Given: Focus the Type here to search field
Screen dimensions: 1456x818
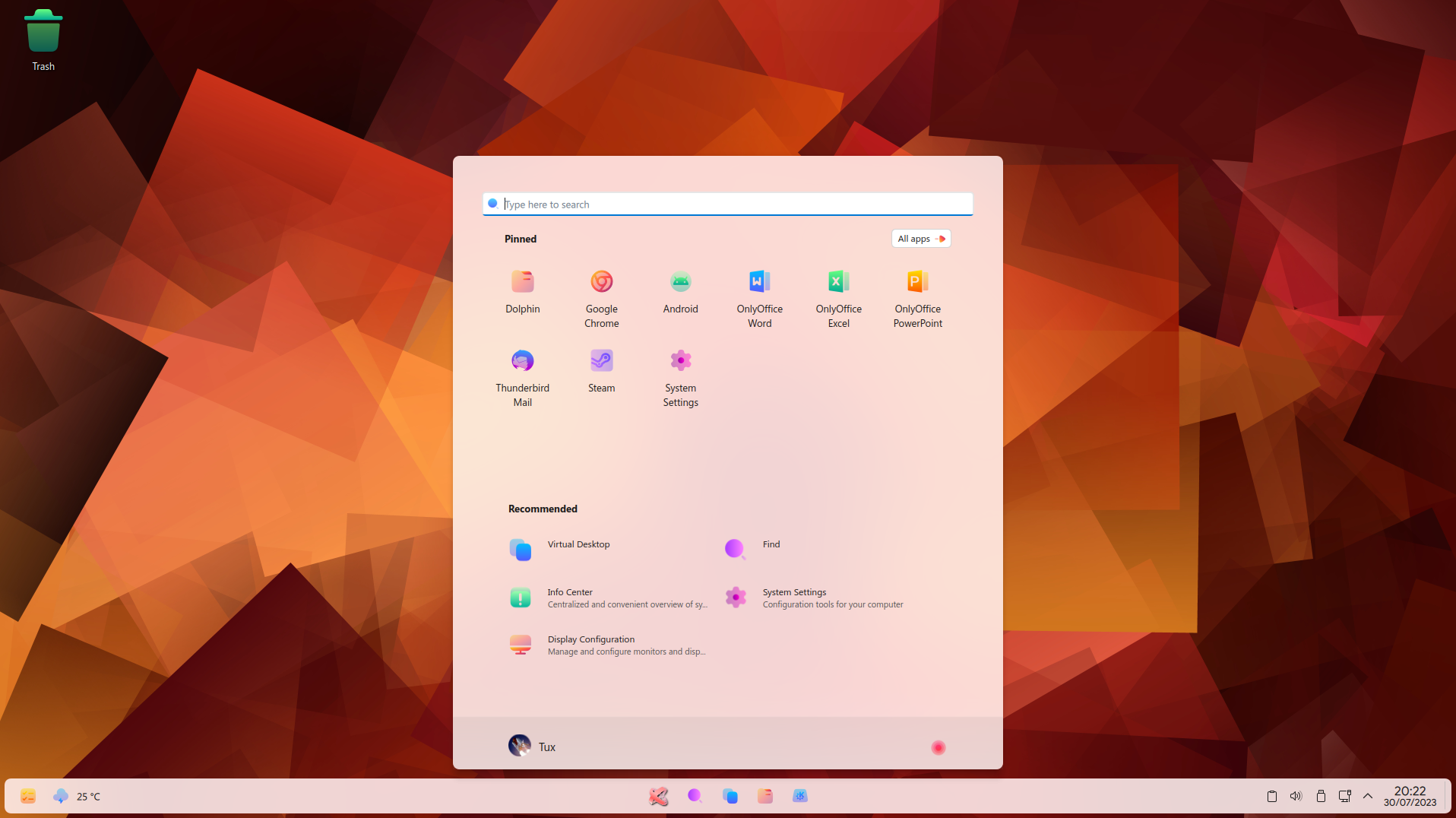Looking at the screenshot, I should tap(728, 204).
